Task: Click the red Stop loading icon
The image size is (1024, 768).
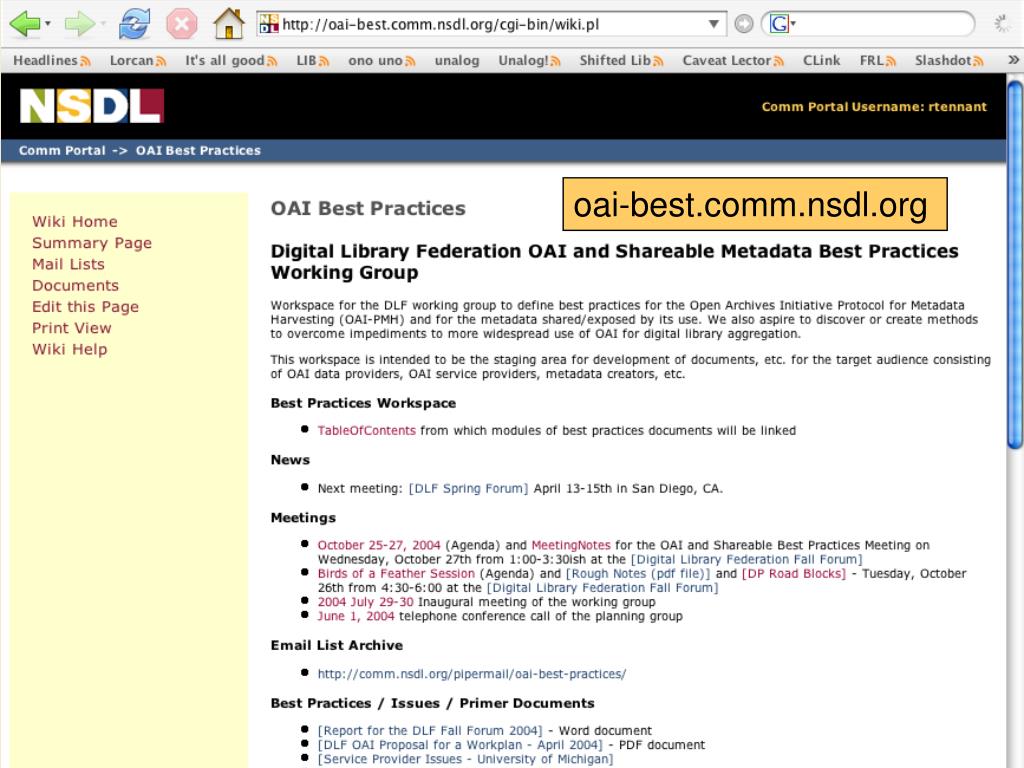Action: tap(182, 24)
